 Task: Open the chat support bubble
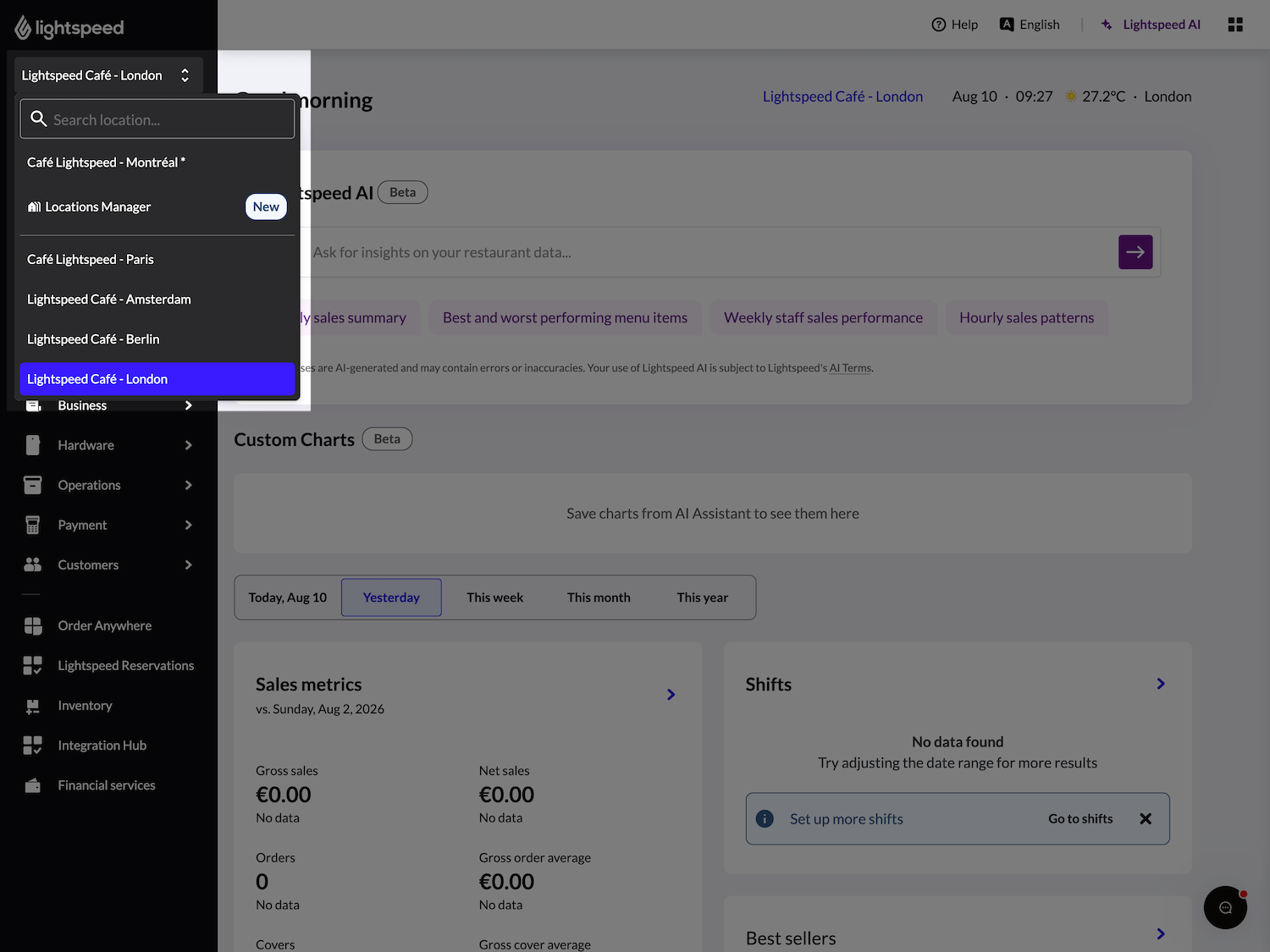pos(1225,907)
